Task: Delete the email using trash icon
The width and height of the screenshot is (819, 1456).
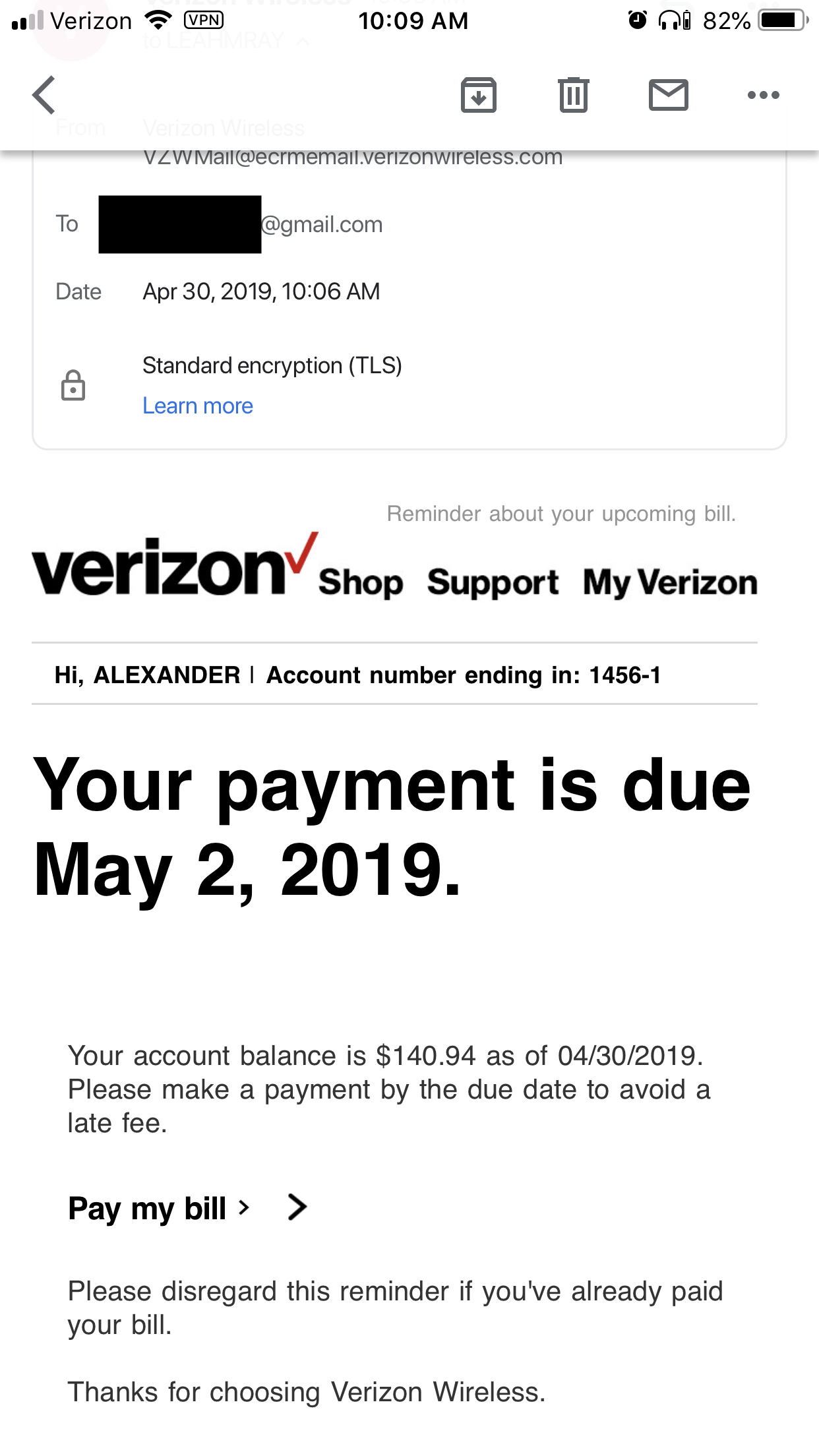Action: 573,95
